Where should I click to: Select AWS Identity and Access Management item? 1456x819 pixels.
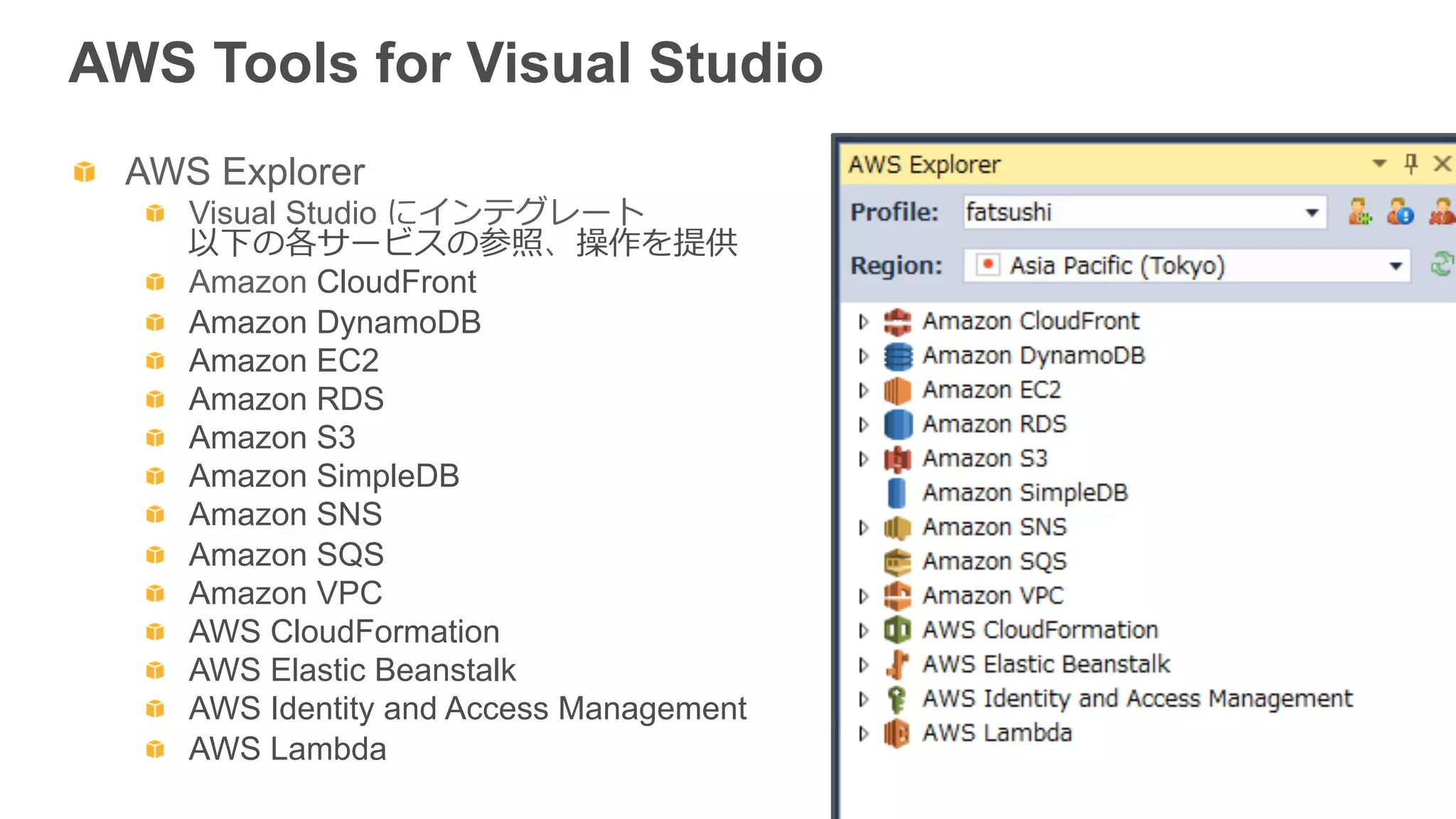(x=1137, y=699)
